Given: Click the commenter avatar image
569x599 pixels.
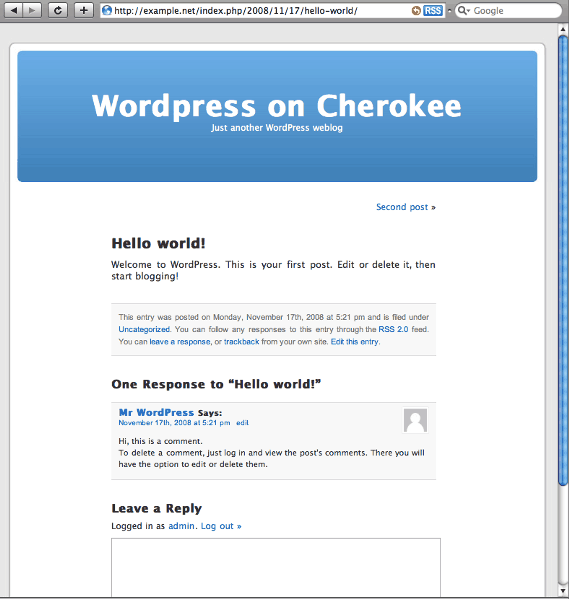Looking at the screenshot, I should (x=415, y=420).
